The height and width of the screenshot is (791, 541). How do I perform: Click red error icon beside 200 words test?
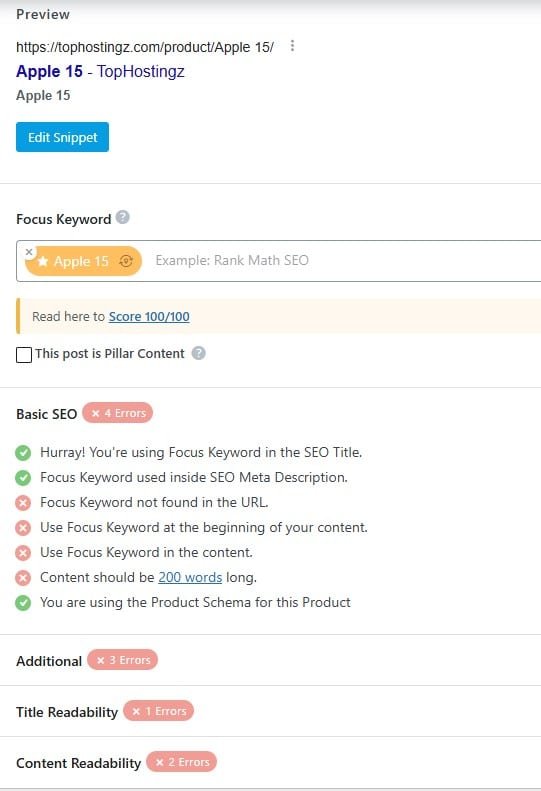[23, 578]
